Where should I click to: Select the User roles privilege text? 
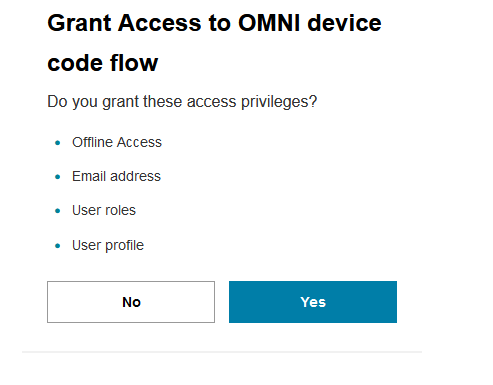[104, 210]
